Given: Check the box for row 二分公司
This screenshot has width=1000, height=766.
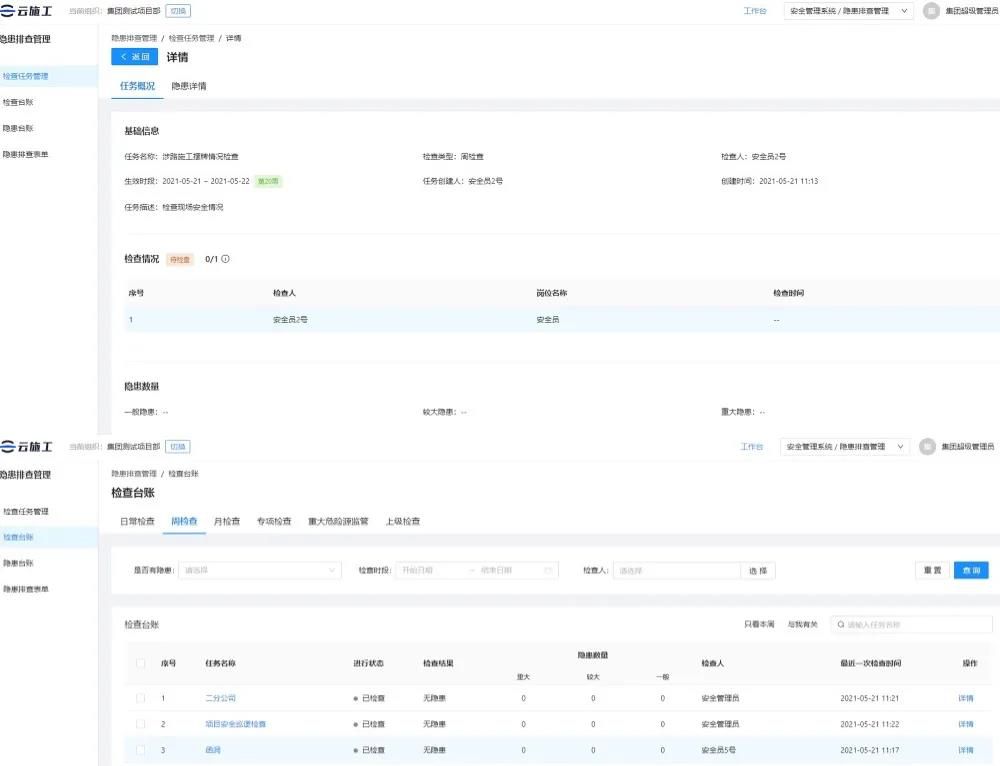Looking at the screenshot, I should (x=140, y=698).
